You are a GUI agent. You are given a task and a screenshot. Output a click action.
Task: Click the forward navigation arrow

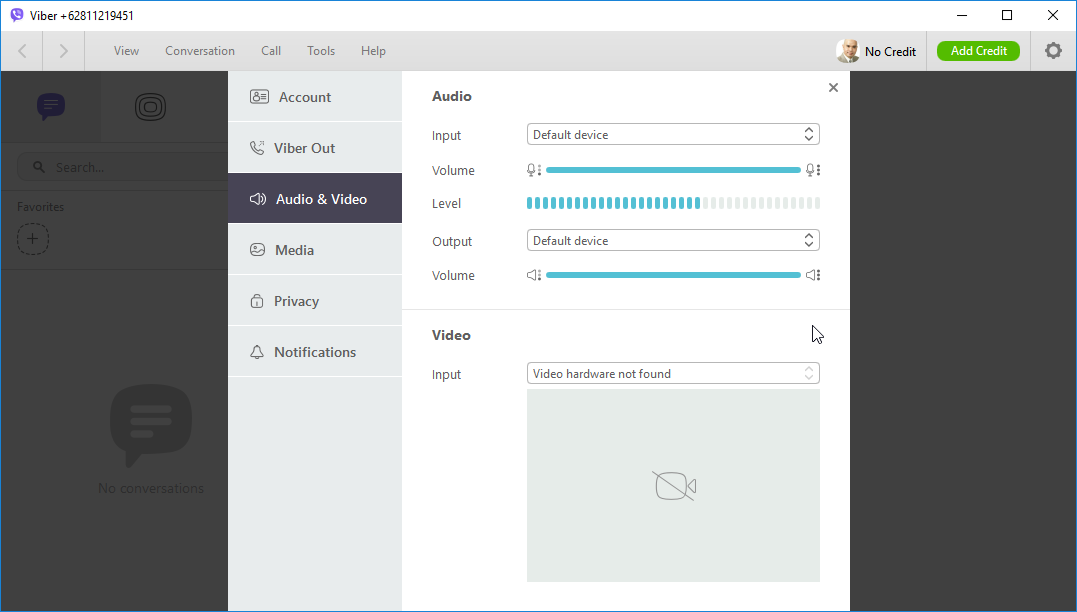[63, 51]
